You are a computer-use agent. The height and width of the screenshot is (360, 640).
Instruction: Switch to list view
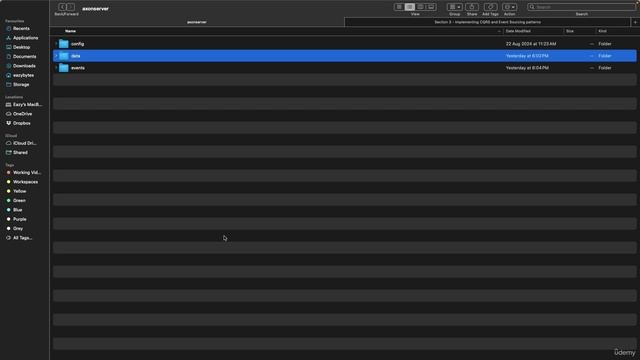(x=410, y=7)
